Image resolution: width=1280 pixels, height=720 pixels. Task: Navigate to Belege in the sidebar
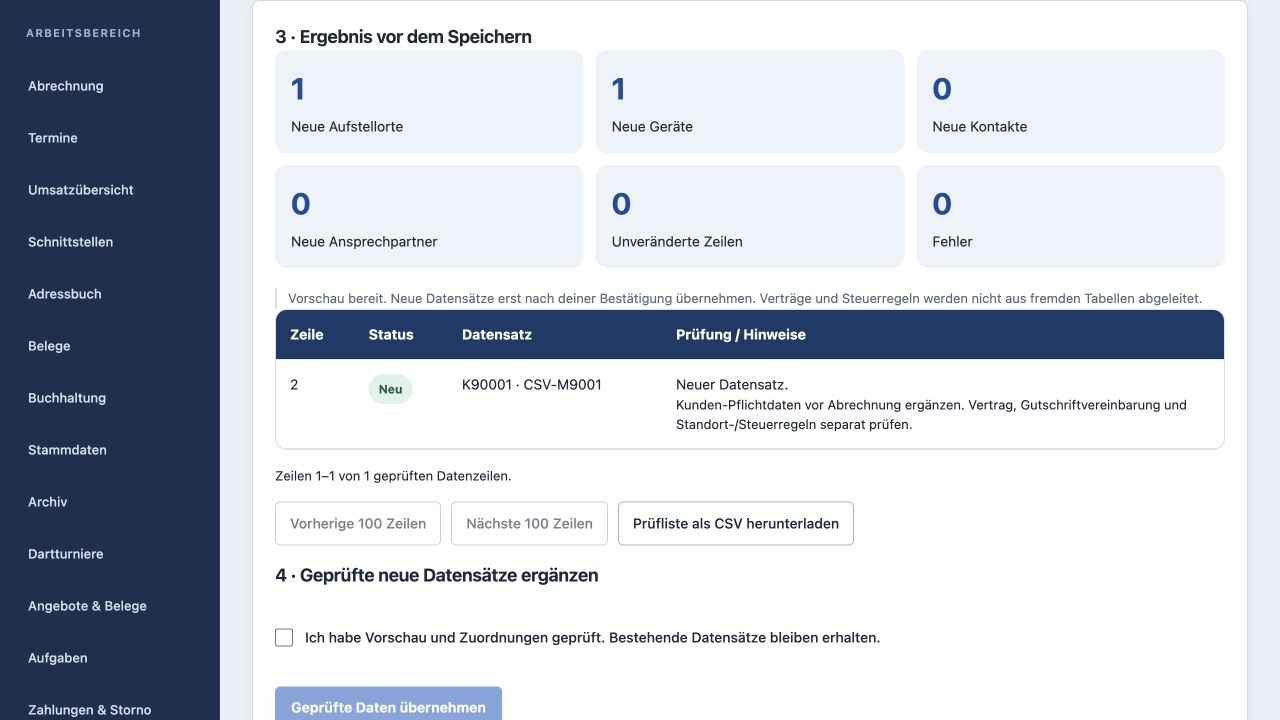coord(49,346)
